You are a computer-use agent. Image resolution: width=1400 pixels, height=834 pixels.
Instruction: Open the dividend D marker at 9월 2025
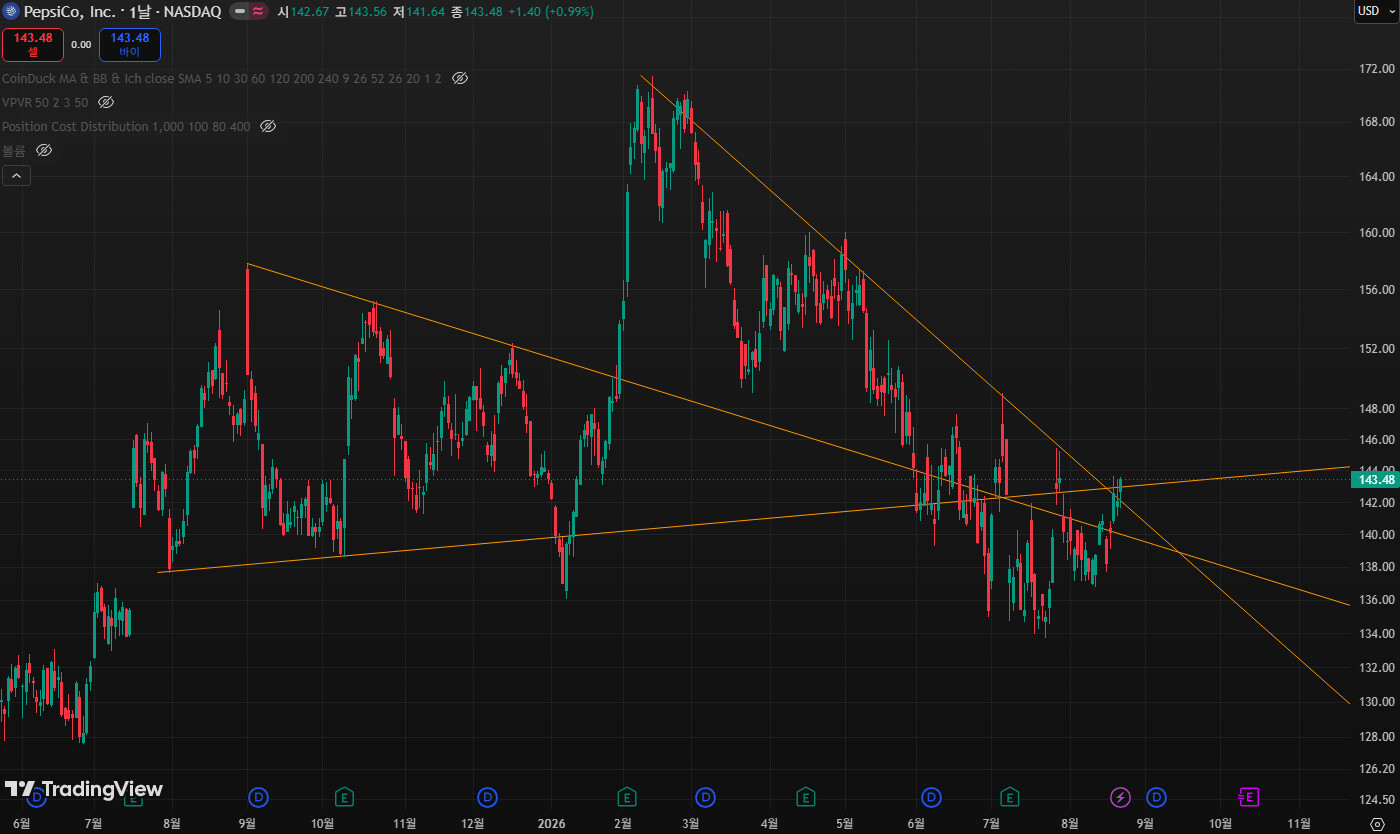[x=259, y=797]
